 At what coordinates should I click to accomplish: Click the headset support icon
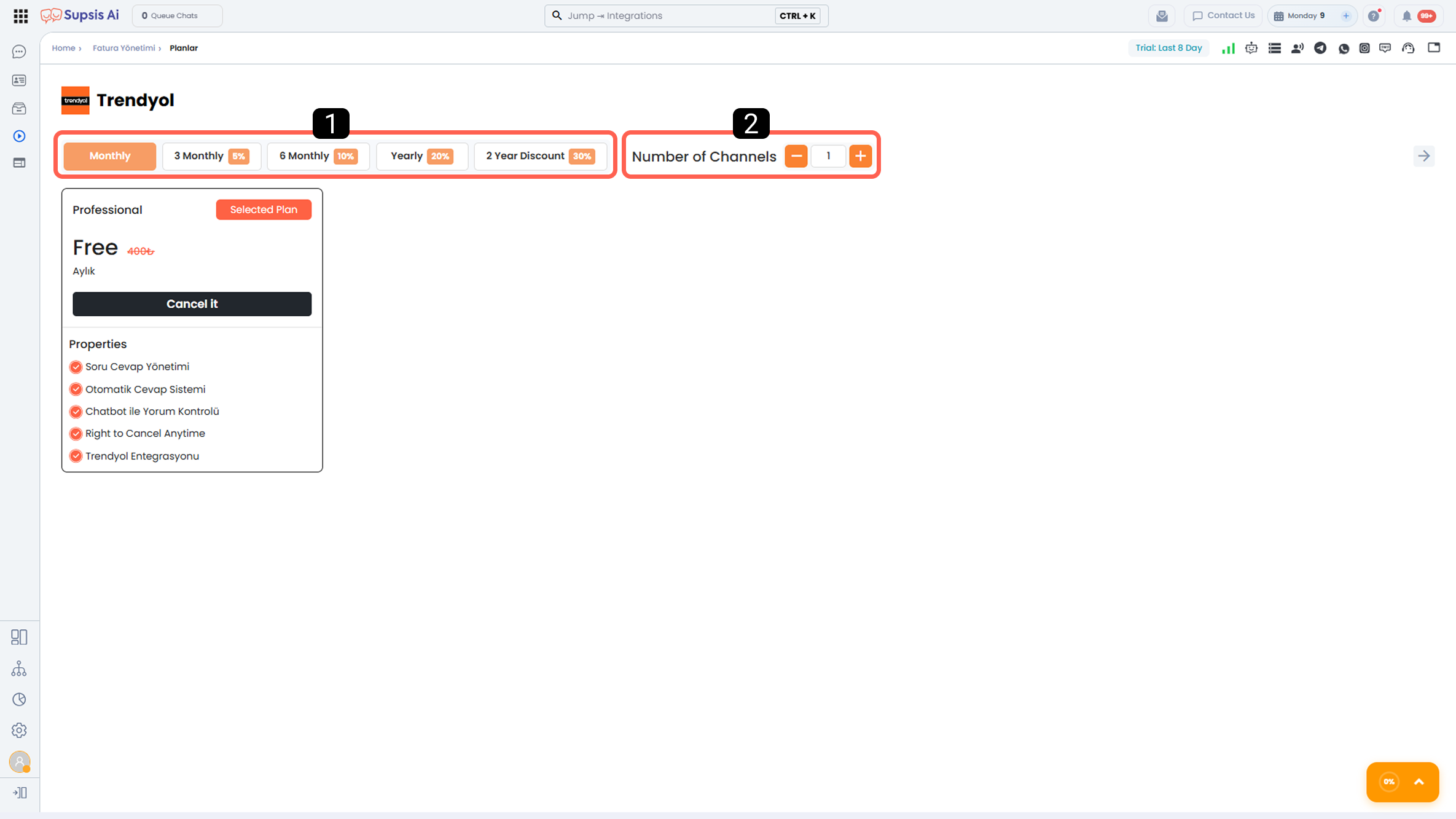tap(1408, 48)
